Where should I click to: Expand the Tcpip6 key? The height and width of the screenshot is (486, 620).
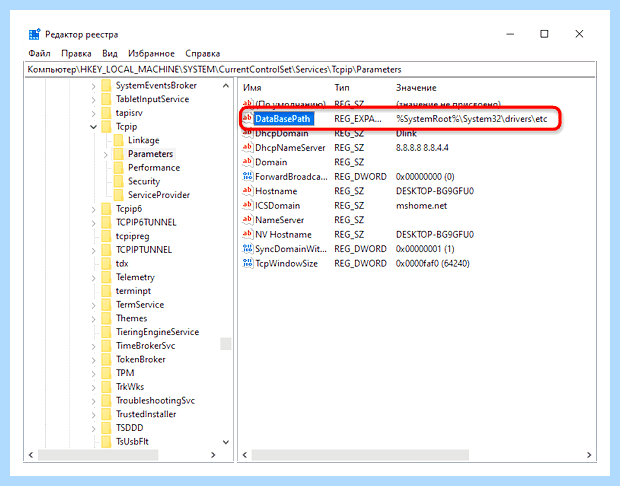(93, 209)
